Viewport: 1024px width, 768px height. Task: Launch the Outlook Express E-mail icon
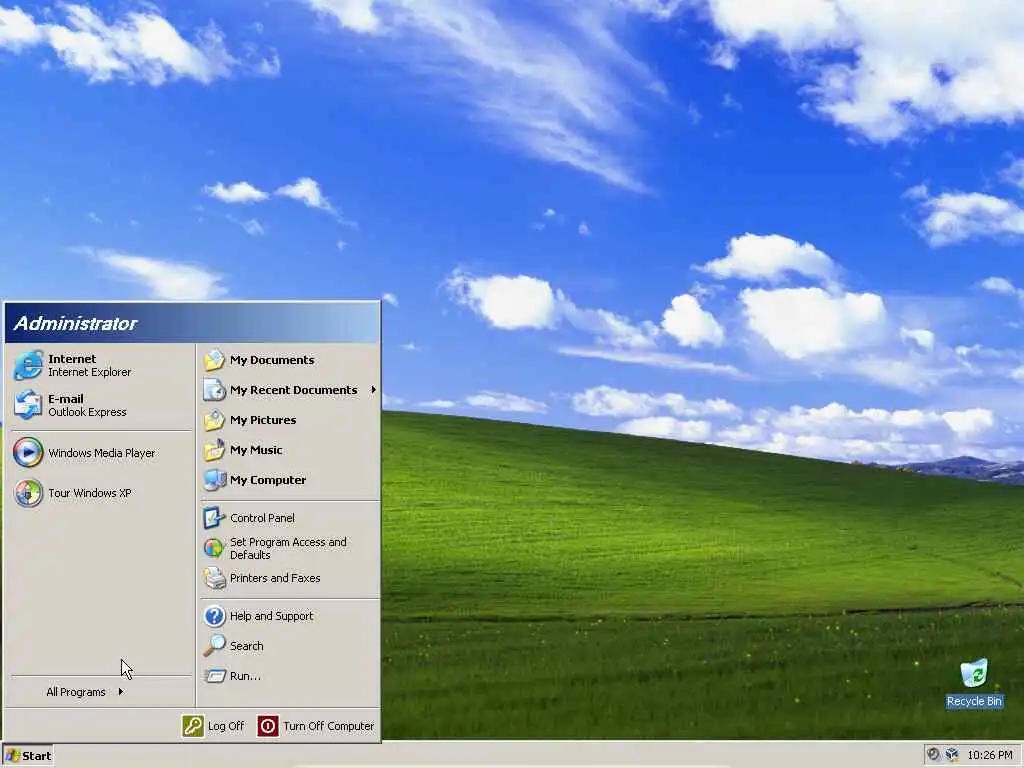coord(28,405)
